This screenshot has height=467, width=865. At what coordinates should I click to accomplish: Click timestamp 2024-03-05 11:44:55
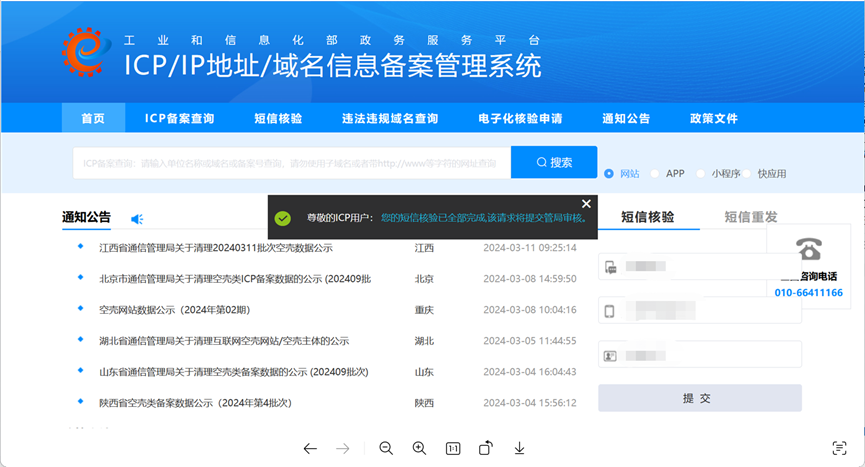tap(530, 341)
